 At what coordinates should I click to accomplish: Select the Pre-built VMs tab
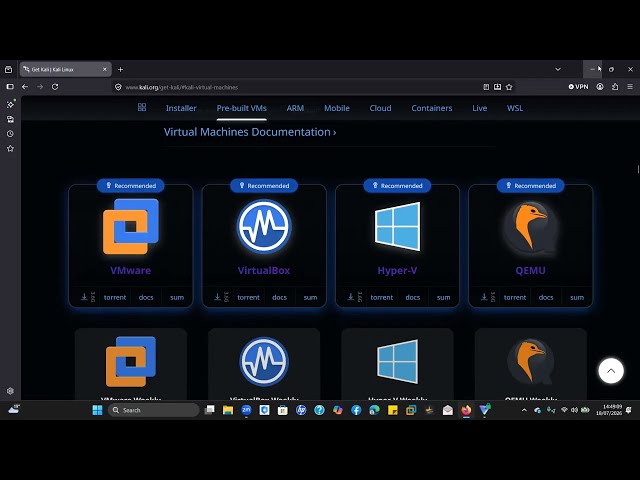[242, 108]
